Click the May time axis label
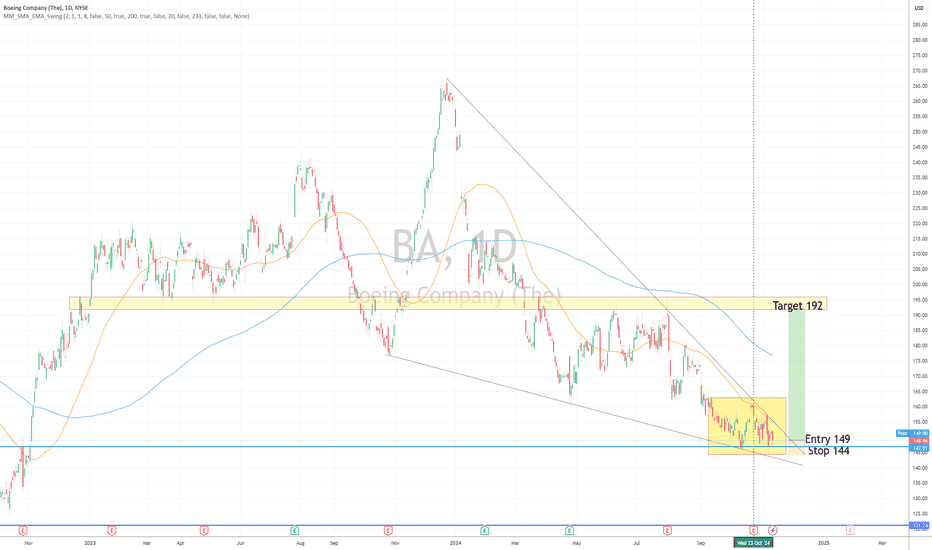 pos(576,543)
